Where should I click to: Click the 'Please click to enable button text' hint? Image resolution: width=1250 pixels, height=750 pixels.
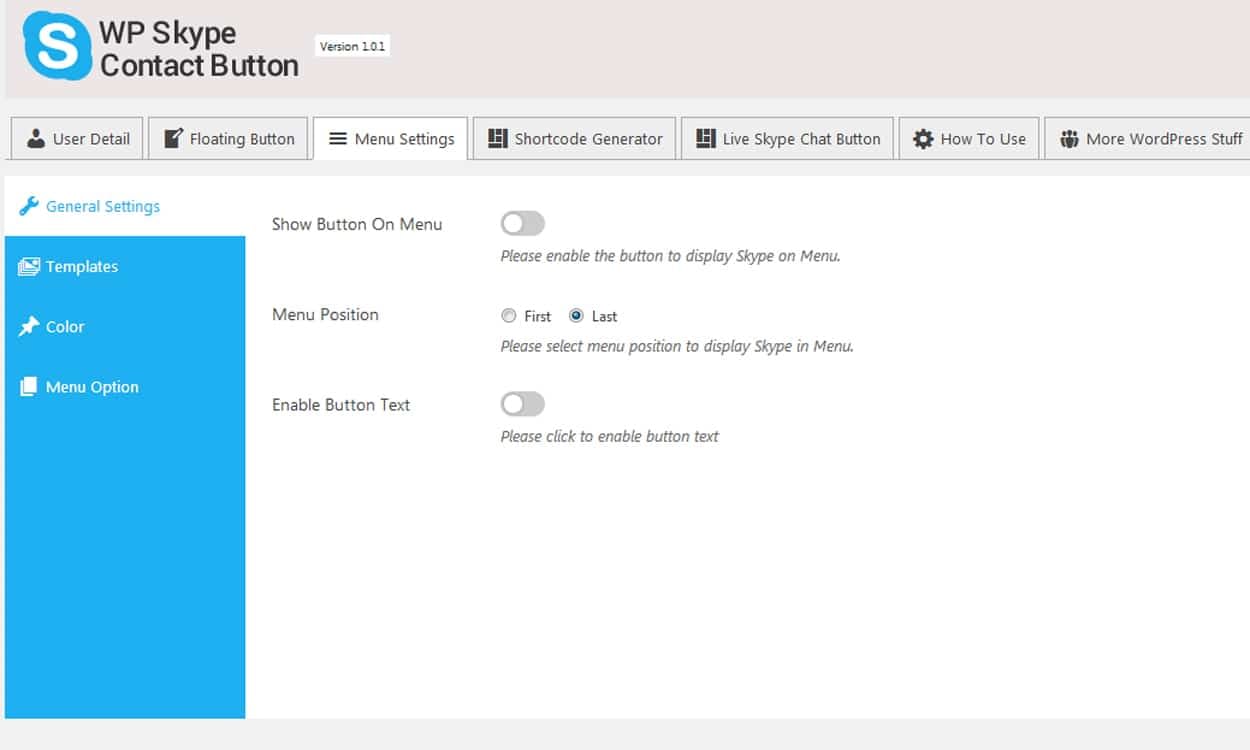(x=609, y=437)
